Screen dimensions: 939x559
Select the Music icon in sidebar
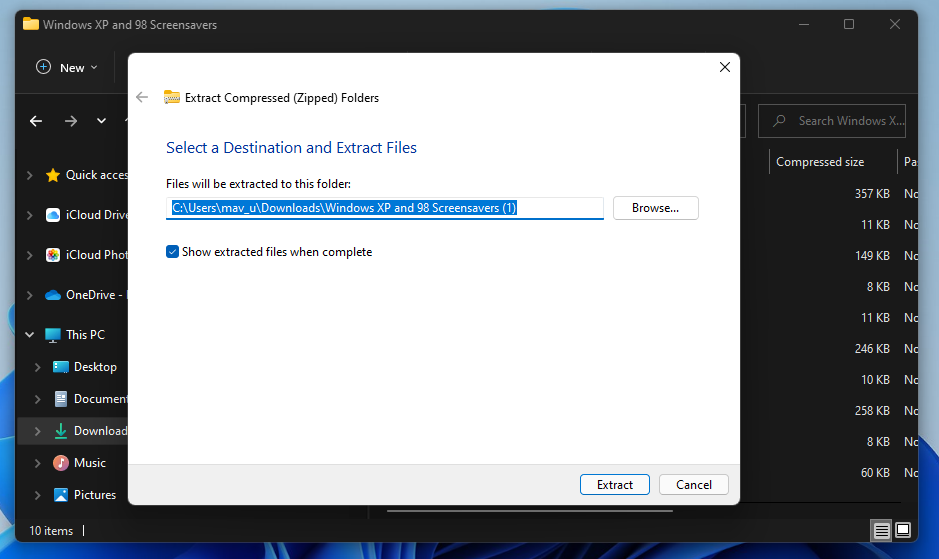coord(60,463)
